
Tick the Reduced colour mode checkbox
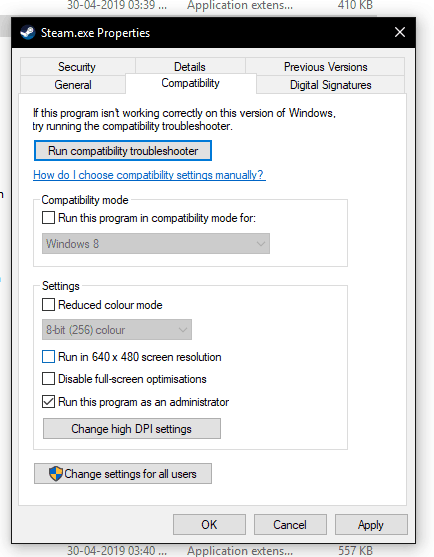(x=48, y=304)
